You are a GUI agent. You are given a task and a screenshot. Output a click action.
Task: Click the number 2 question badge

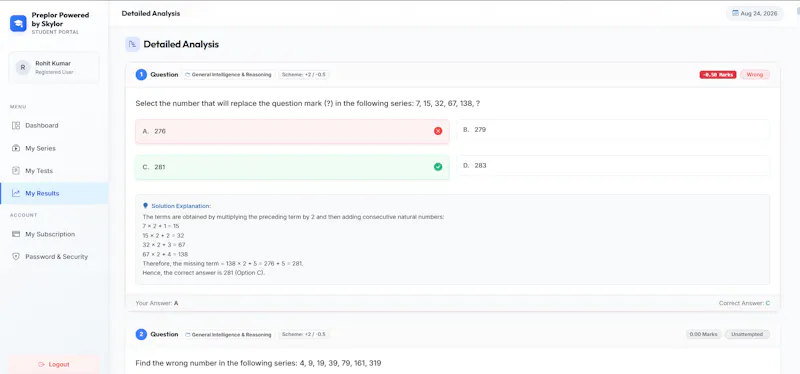pos(141,334)
